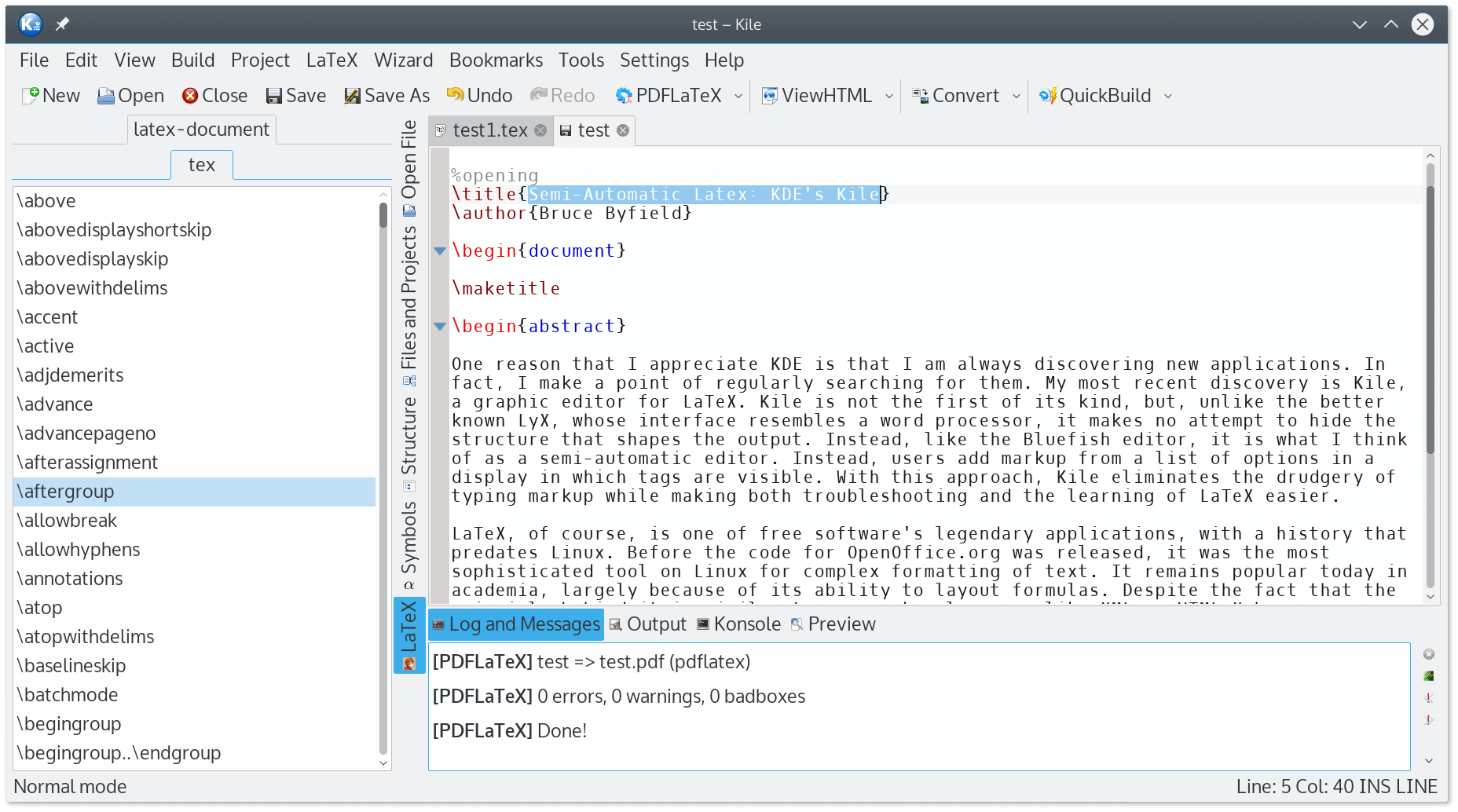Open the View menu
This screenshot has height=812, width=1458.
134,60
